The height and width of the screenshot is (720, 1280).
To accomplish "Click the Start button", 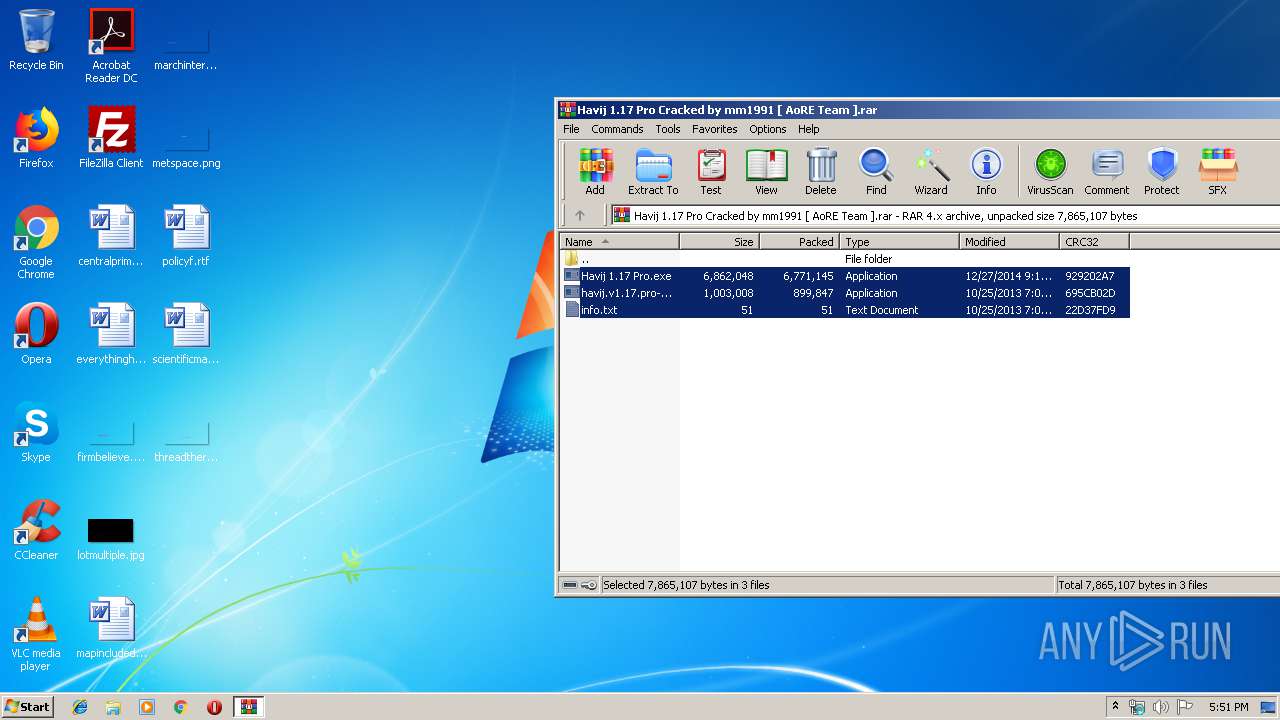I will (x=27, y=706).
